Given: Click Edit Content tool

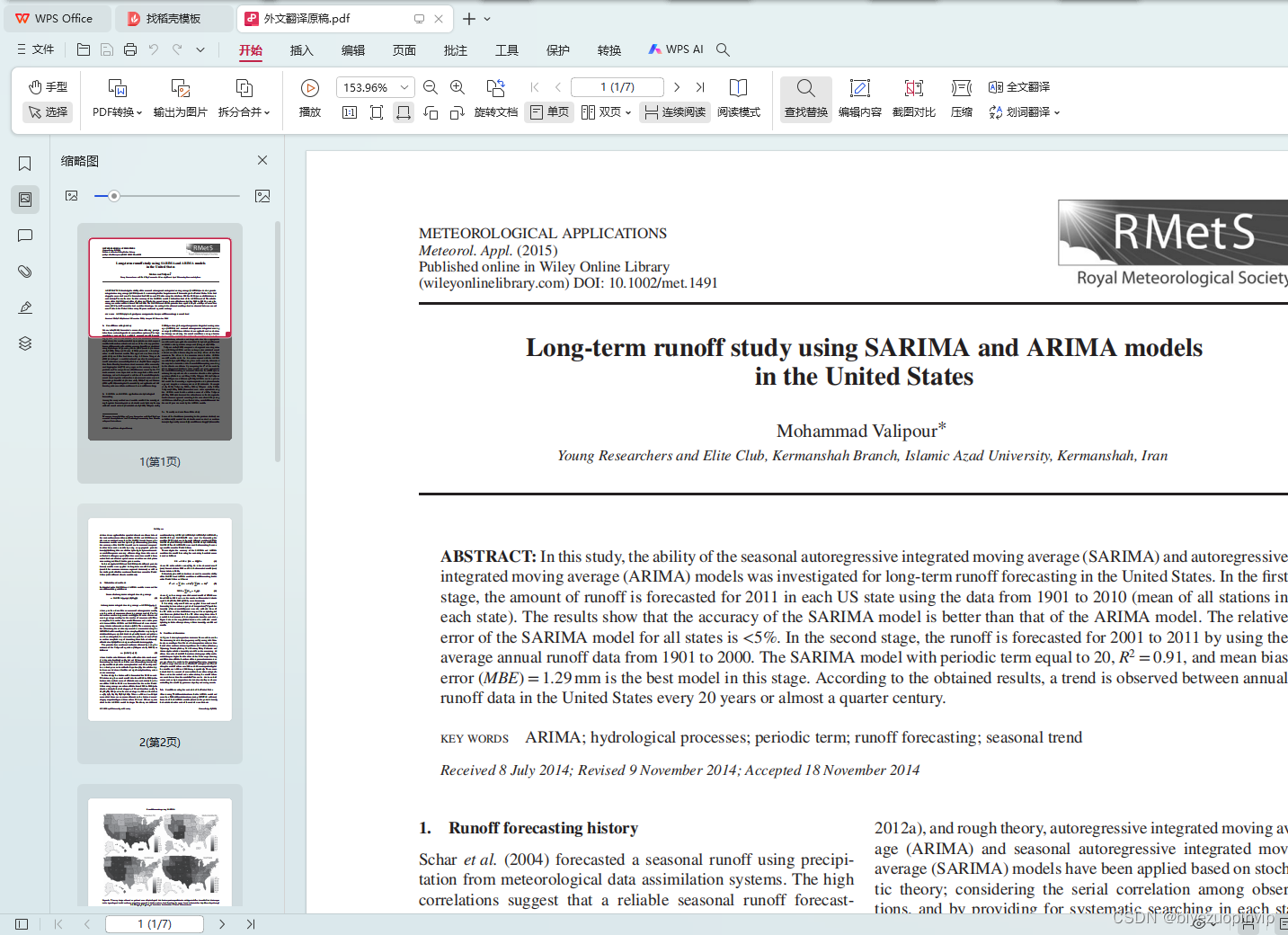Looking at the screenshot, I should tap(860, 98).
